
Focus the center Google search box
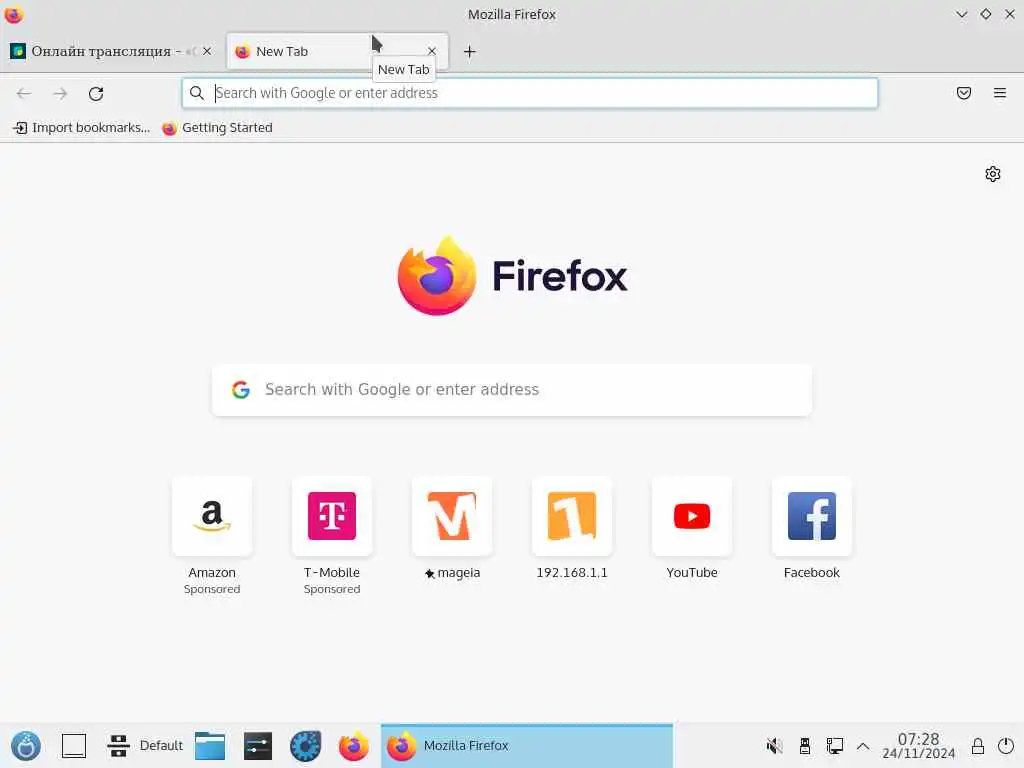(512, 389)
